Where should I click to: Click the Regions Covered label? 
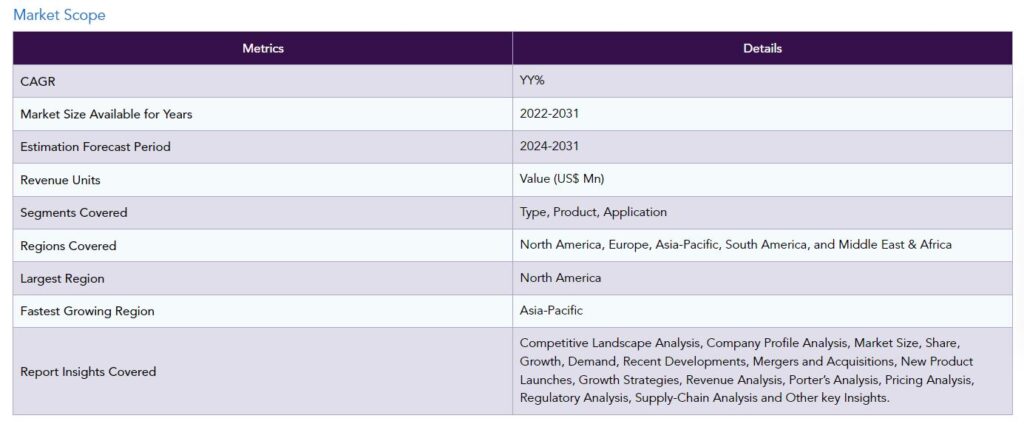[x=68, y=246]
